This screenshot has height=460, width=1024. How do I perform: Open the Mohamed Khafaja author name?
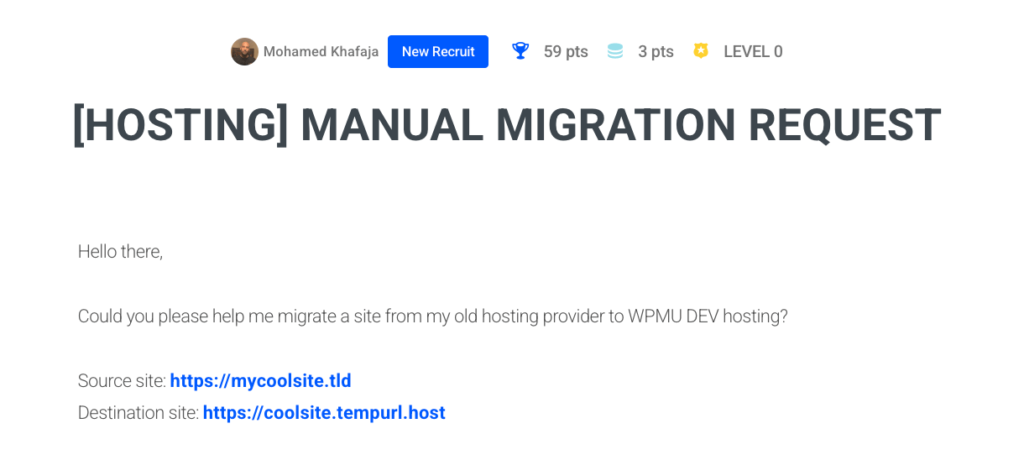[x=321, y=52]
